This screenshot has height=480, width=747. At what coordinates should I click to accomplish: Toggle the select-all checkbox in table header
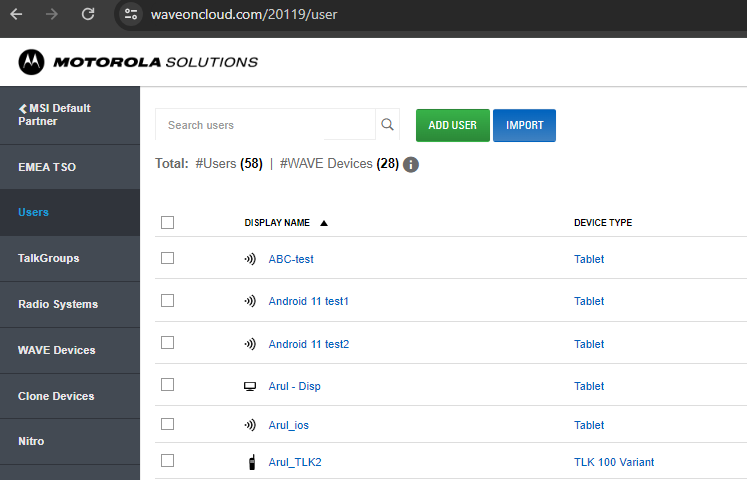click(x=167, y=222)
